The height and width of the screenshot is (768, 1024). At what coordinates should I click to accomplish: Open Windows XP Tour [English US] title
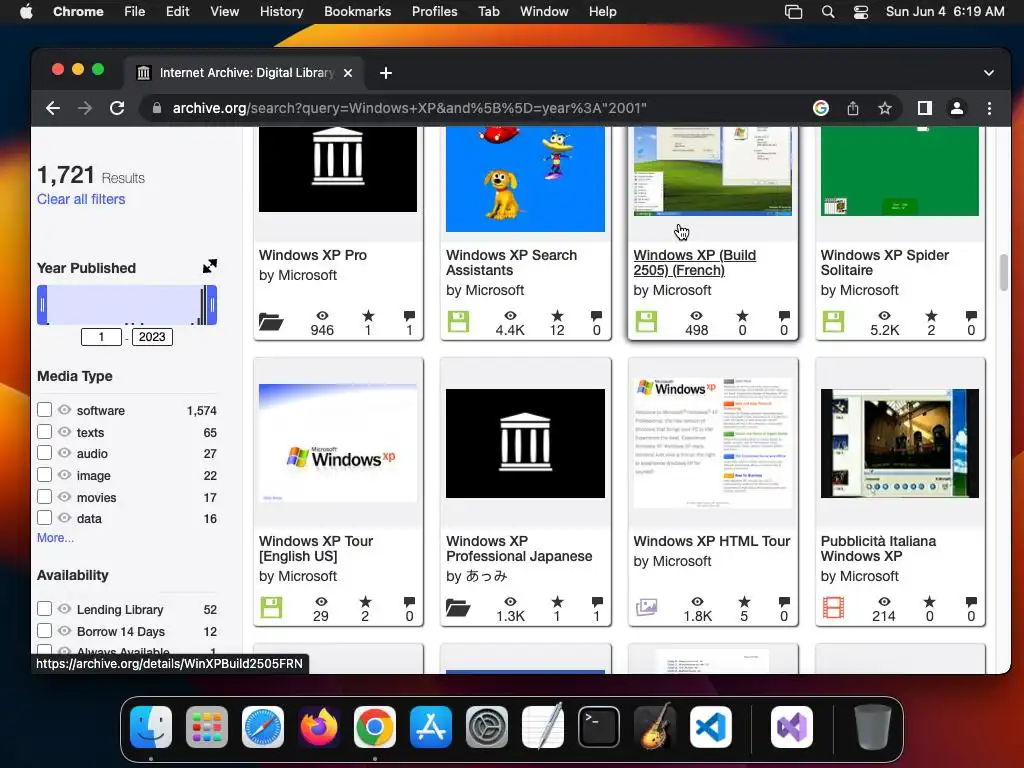tap(315, 549)
